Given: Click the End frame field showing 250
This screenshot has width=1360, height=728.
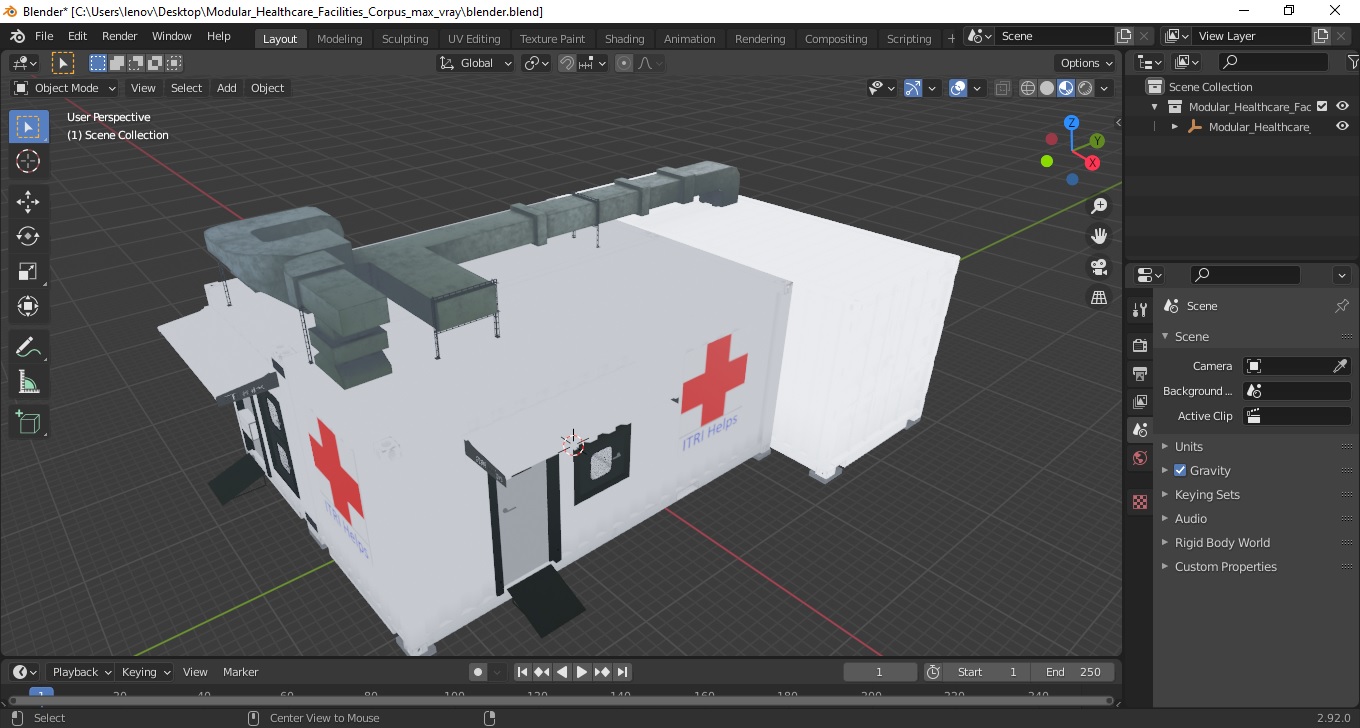Looking at the screenshot, I should tap(1073, 672).
